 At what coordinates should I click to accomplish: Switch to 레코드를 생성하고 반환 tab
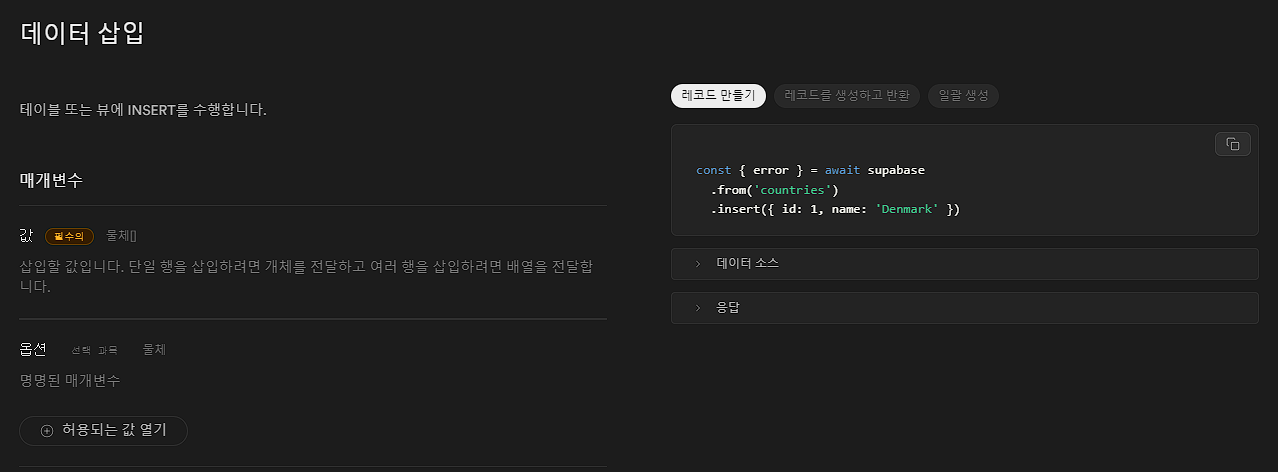pos(847,96)
